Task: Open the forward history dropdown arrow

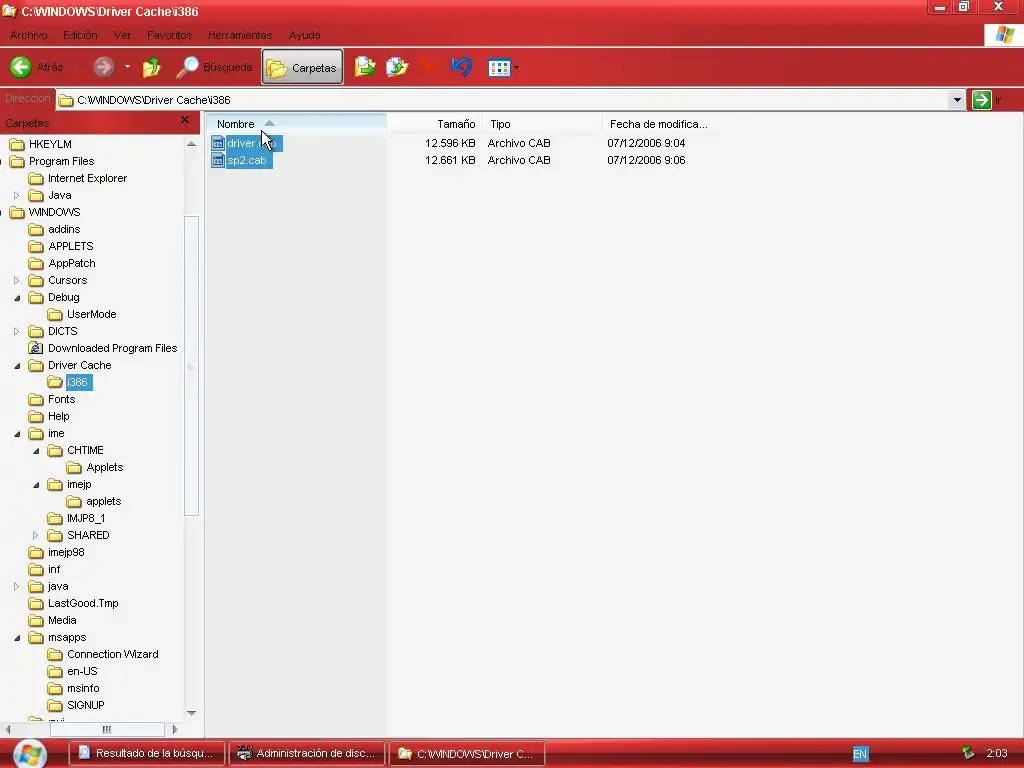Action: 127,67
